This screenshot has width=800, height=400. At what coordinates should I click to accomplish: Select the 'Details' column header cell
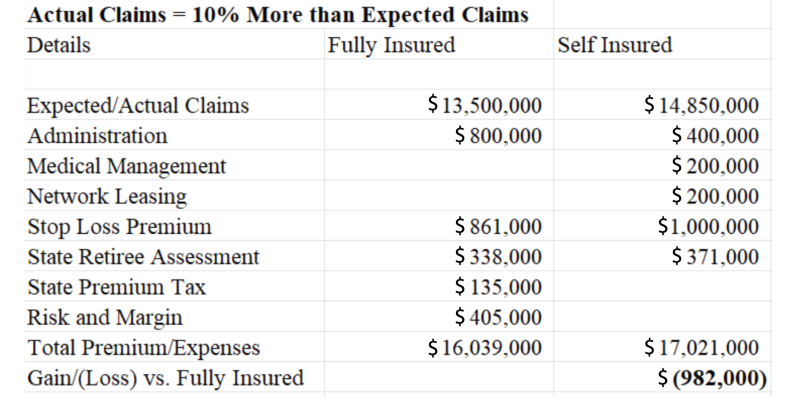pos(59,45)
